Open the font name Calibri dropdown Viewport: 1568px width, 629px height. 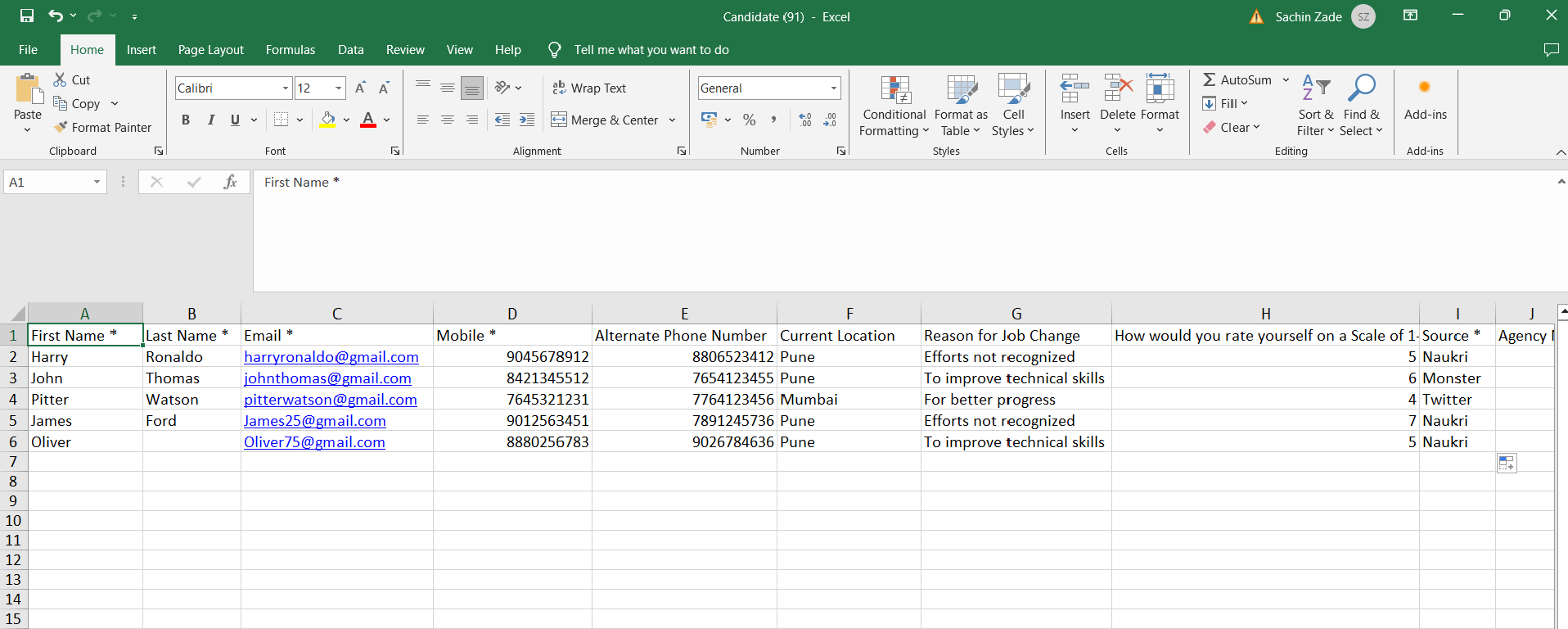point(286,88)
